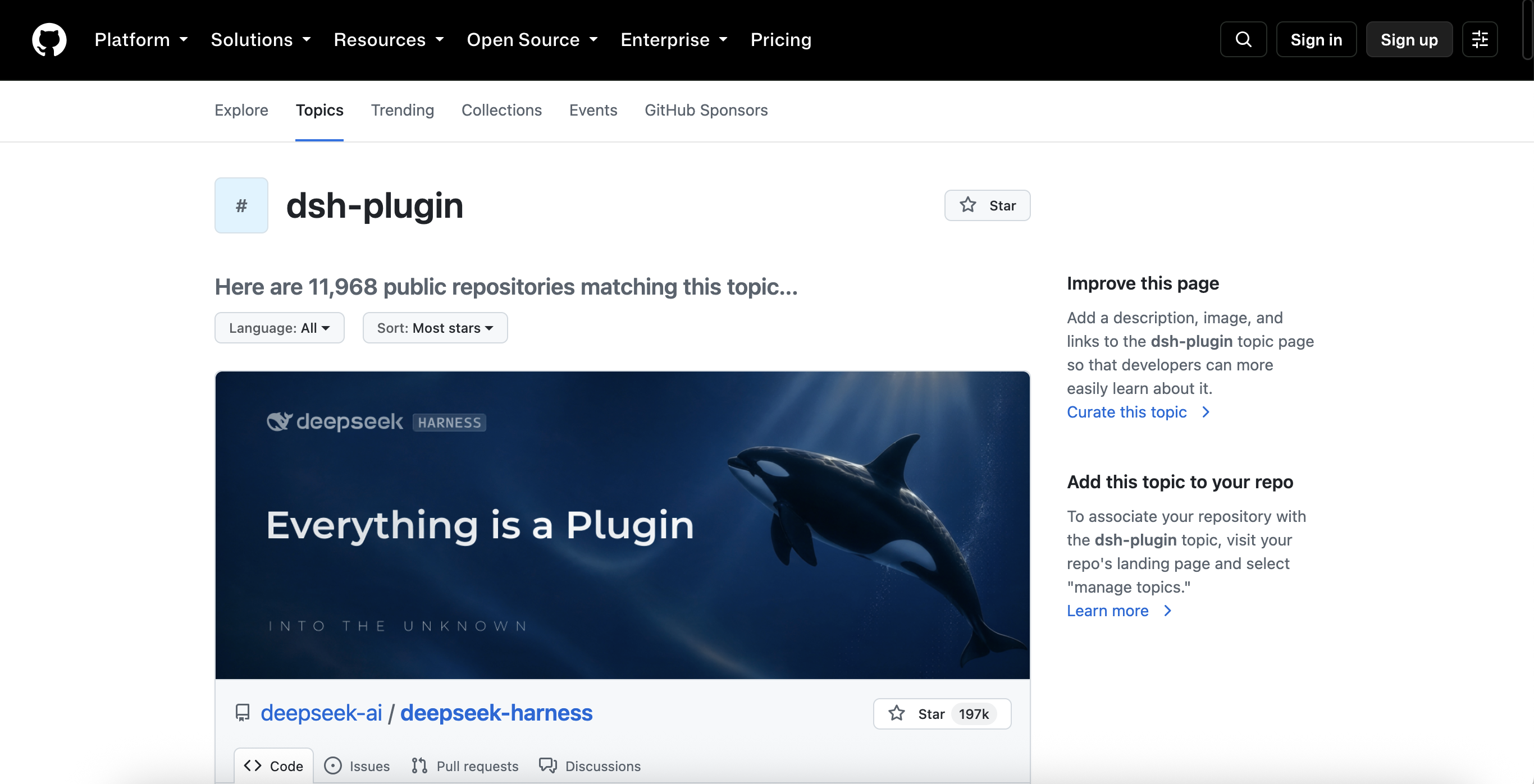Follow the Curate this topic link
Screen dimensions: 1534x784
pos(1138,412)
